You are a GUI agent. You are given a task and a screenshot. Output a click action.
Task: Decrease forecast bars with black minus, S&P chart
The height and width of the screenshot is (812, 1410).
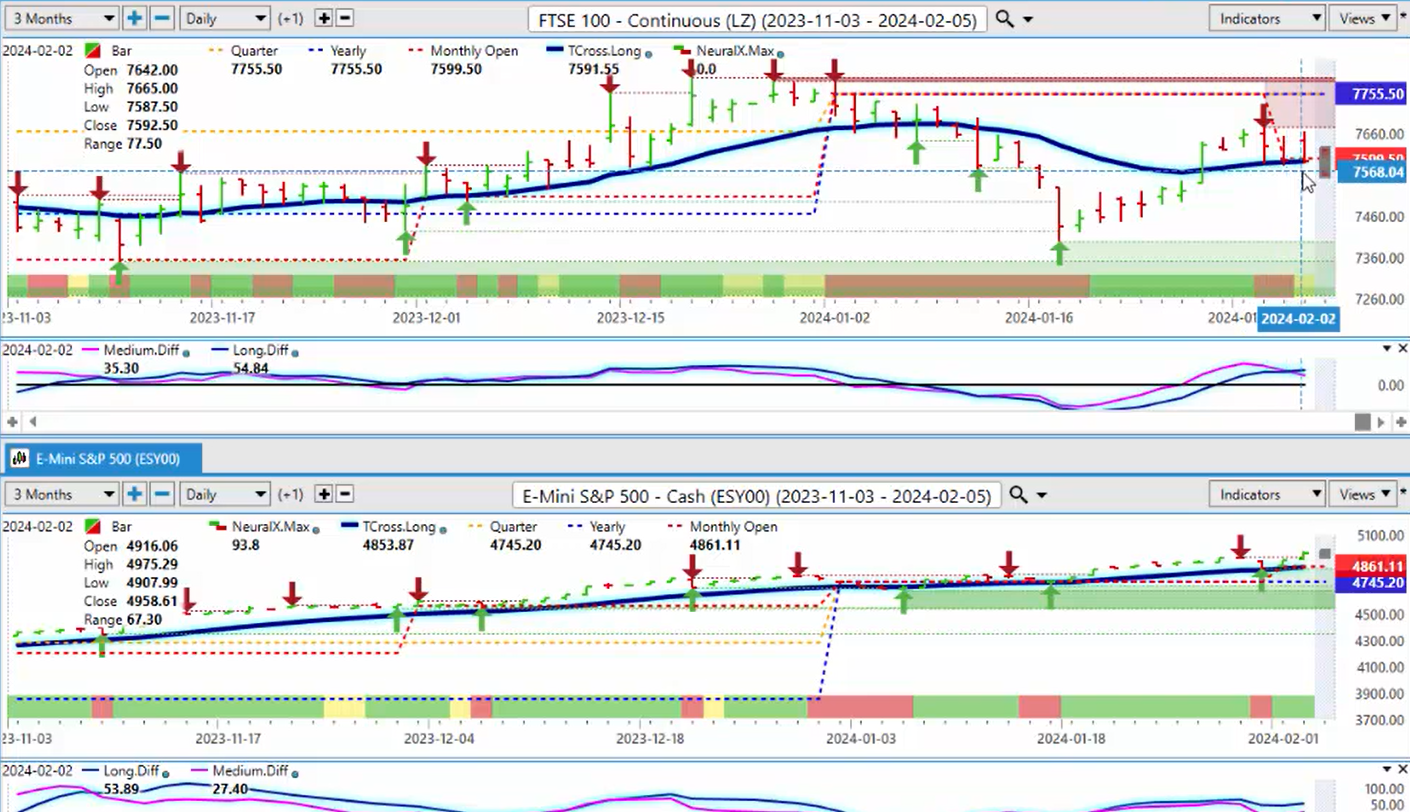345,494
